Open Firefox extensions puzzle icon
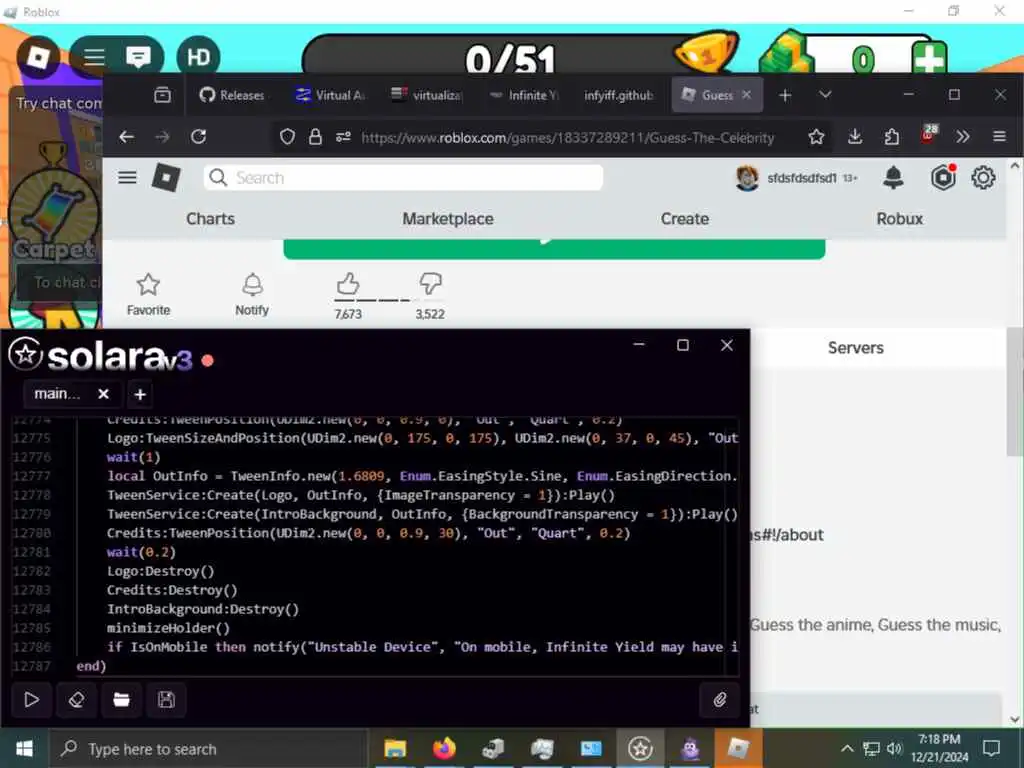Image resolution: width=1024 pixels, height=768 pixels. pyautogui.click(x=891, y=136)
